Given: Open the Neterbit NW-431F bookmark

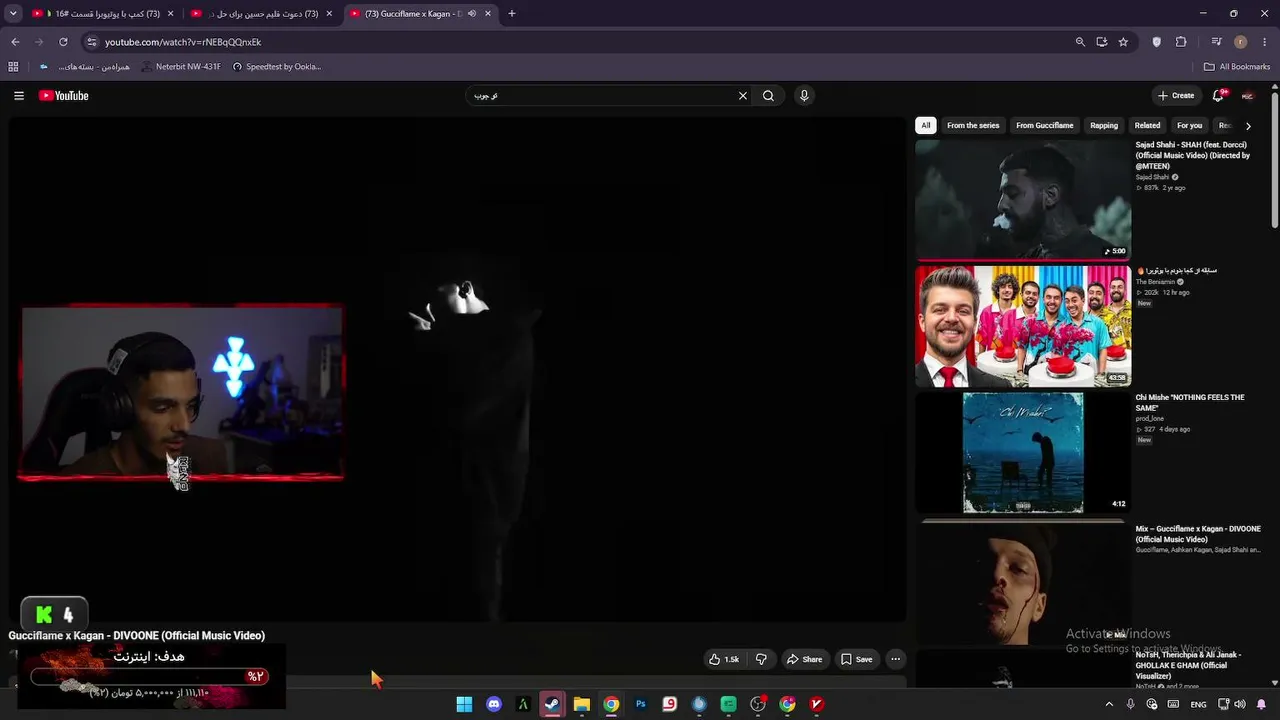Looking at the screenshot, I should tap(181, 67).
